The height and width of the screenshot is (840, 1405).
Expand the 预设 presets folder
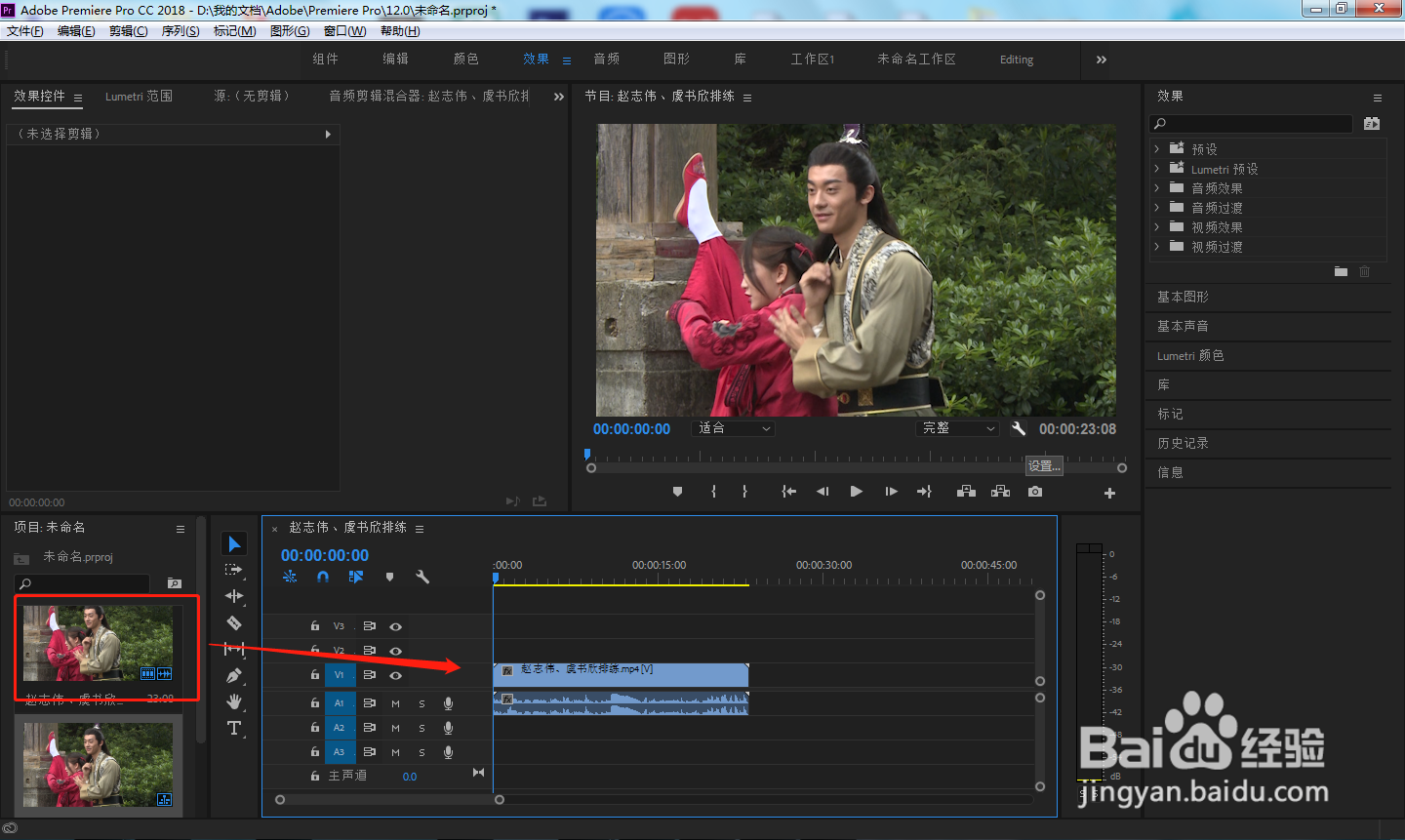[1156, 149]
